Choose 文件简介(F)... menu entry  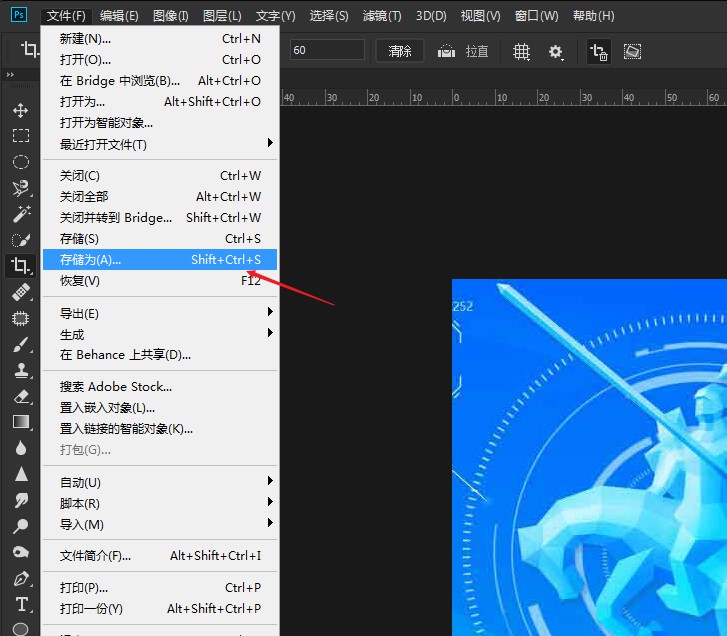[x=160, y=555]
